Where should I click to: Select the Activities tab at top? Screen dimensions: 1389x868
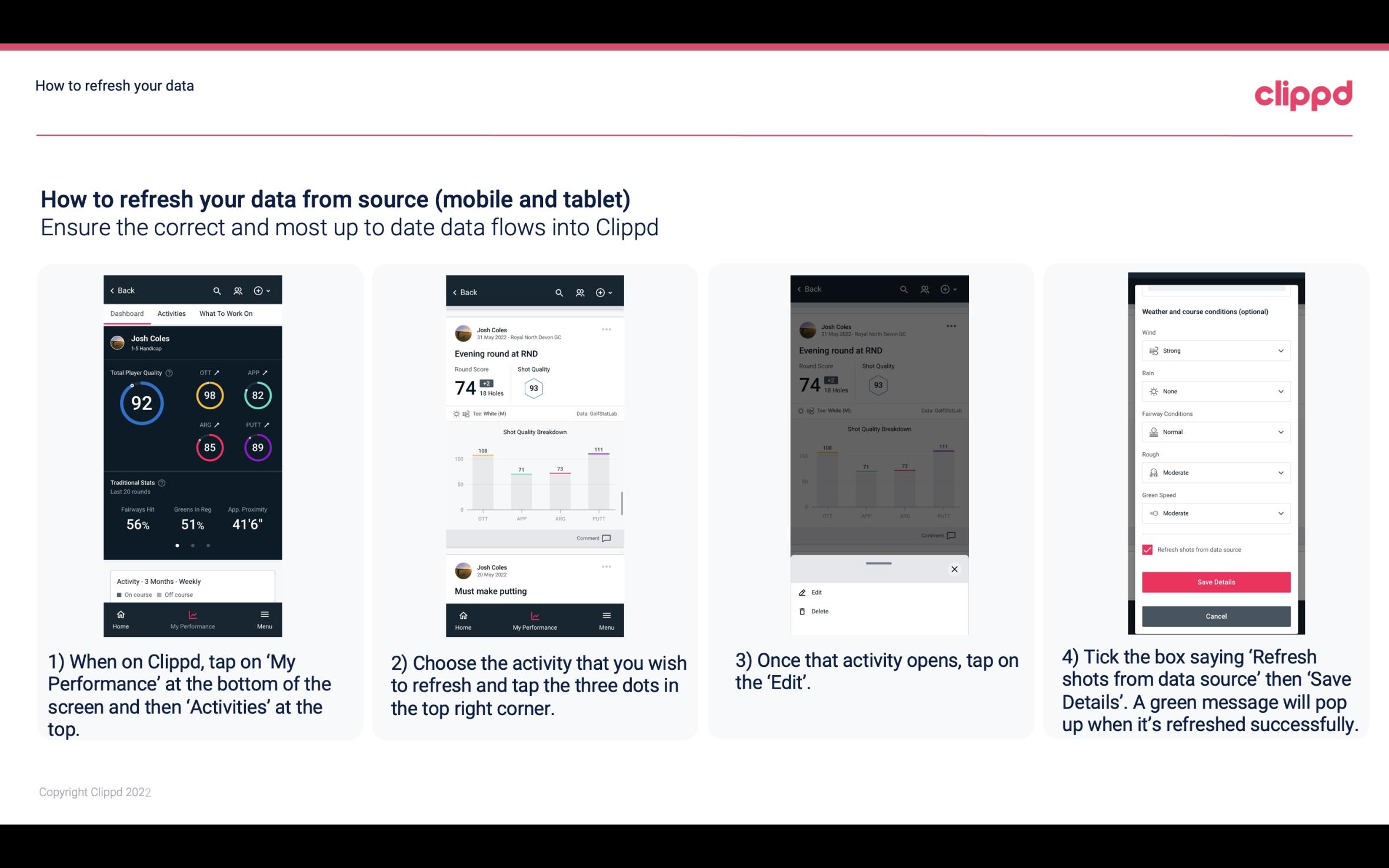coord(170,313)
